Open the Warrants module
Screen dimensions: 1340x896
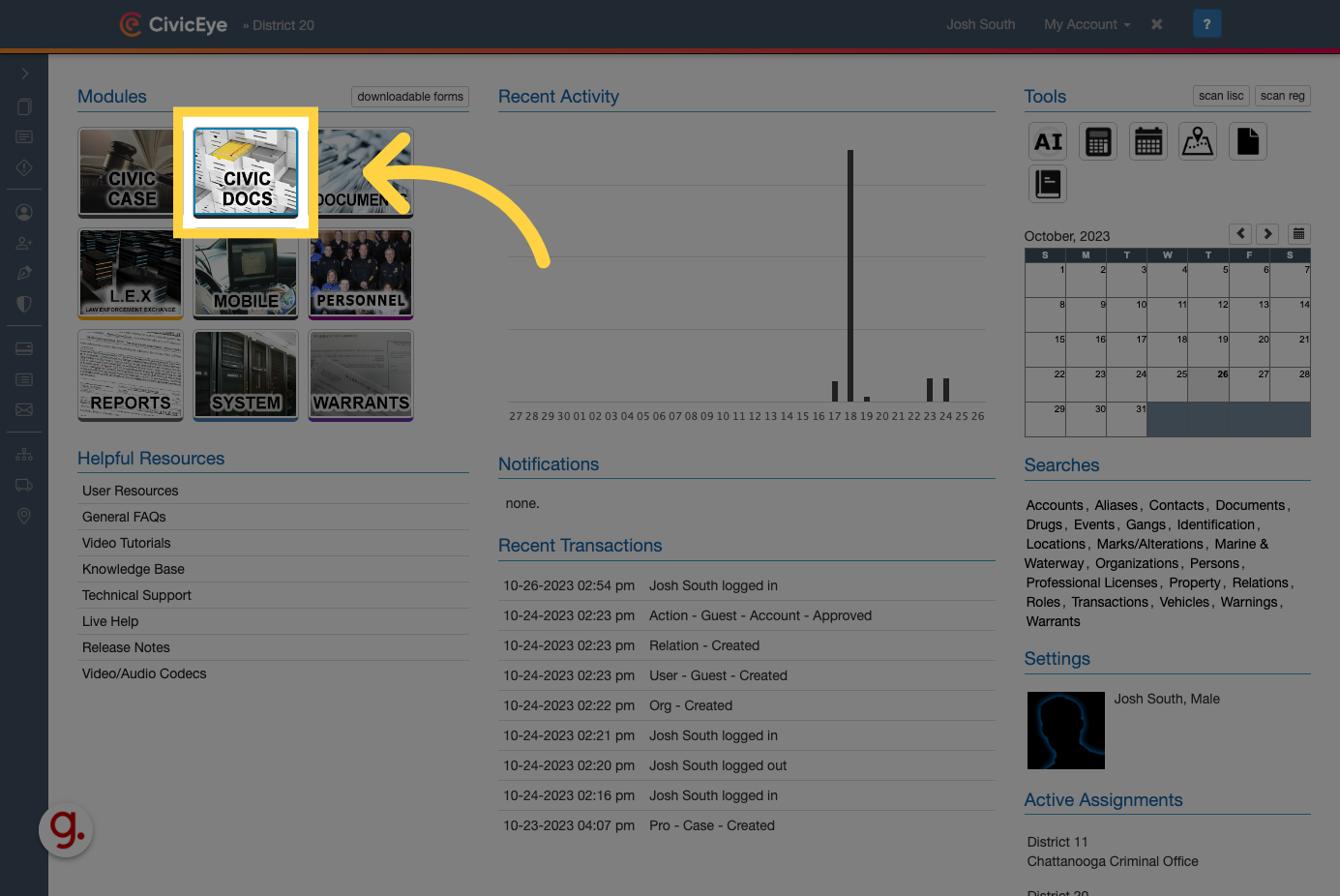pyautogui.click(x=361, y=375)
